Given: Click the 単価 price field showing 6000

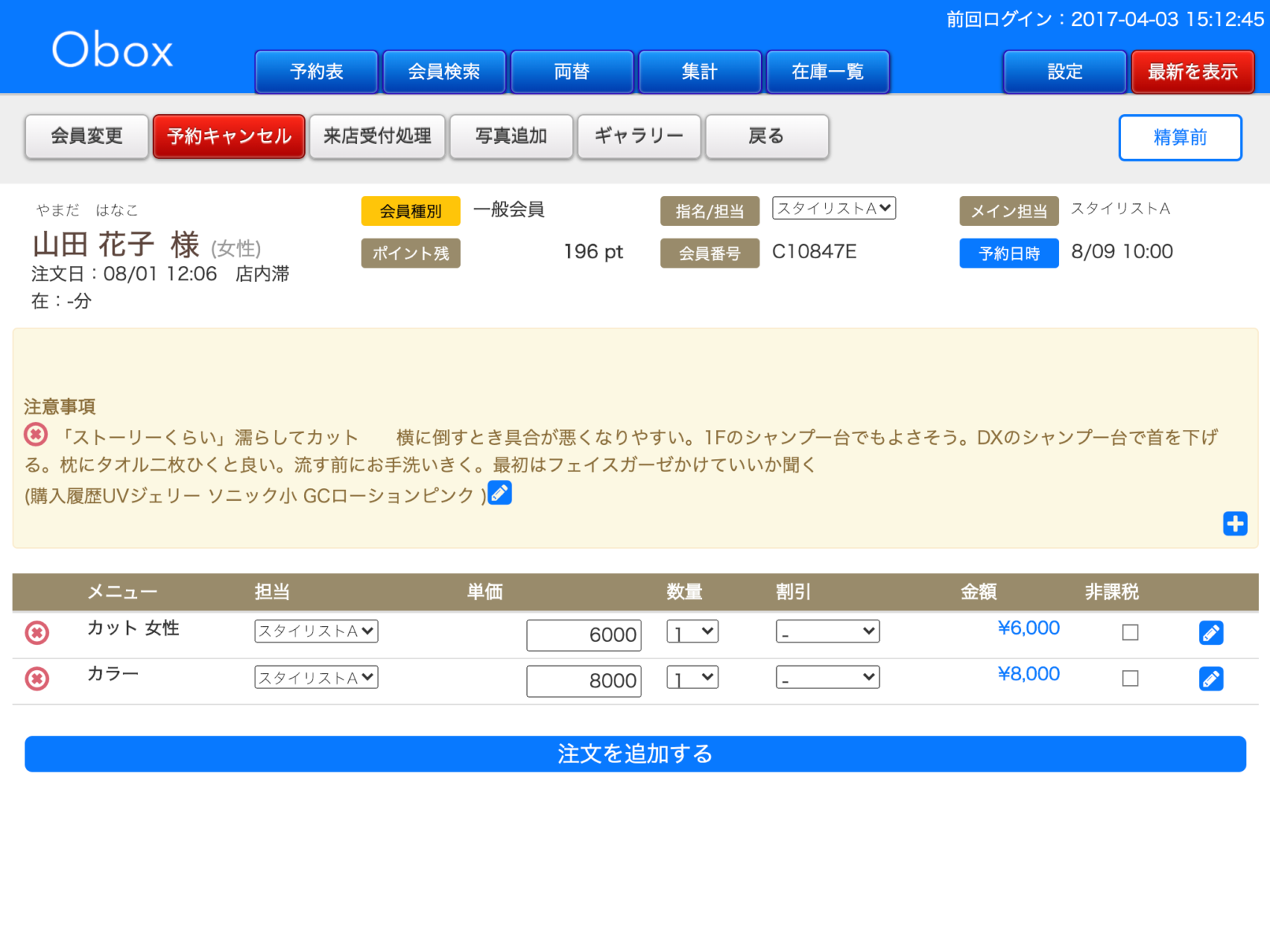Looking at the screenshot, I should point(583,635).
